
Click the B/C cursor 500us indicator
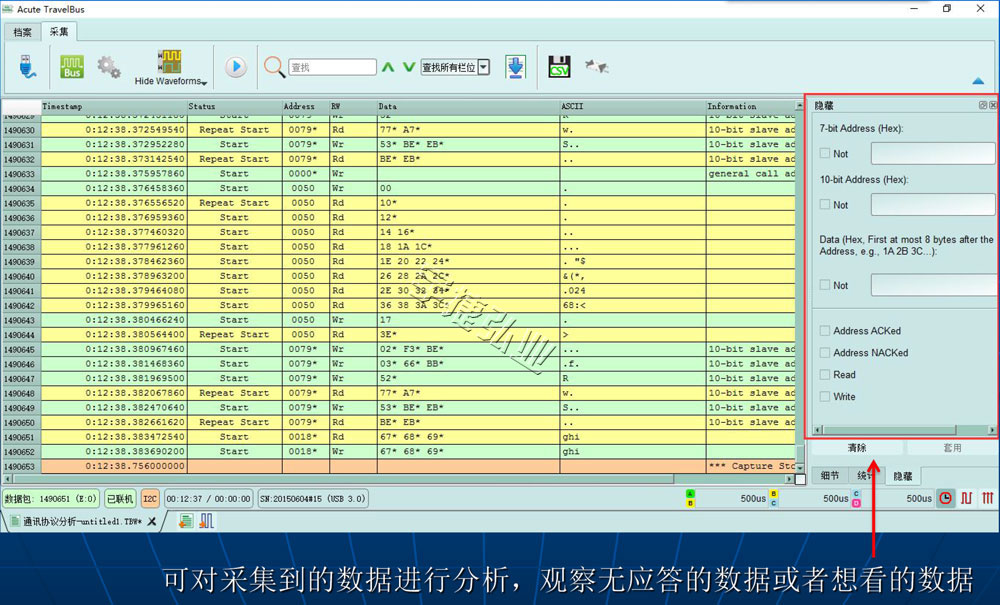click(810, 499)
